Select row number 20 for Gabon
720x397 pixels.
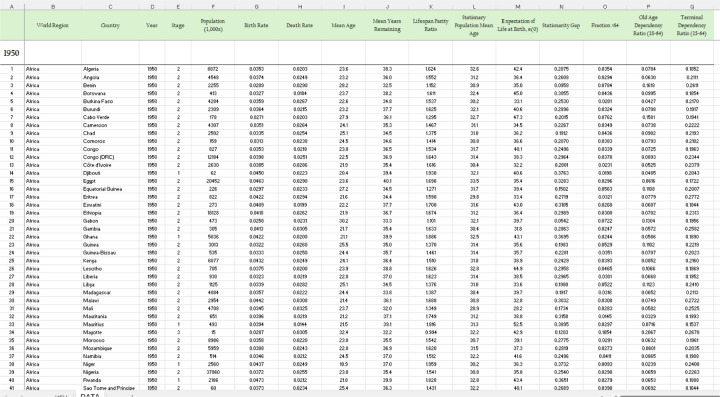pyautogui.click(x=12, y=221)
